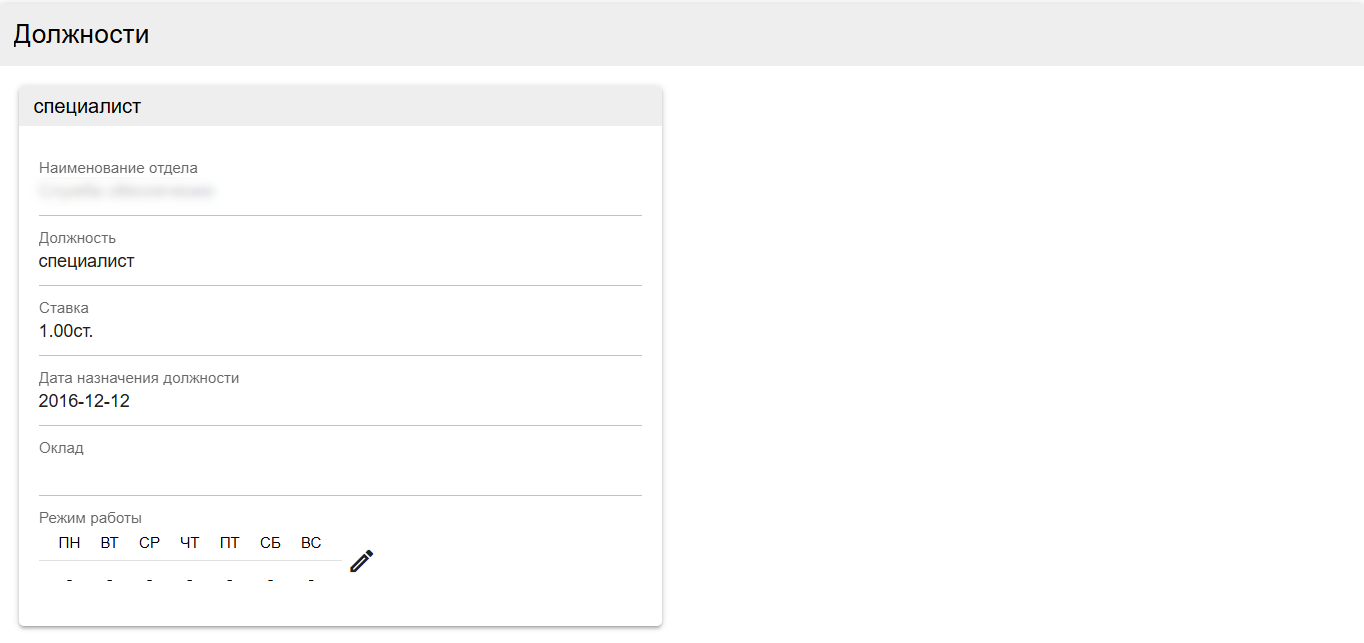Select the ПТ column header
The width and height of the screenshot is (1364, 643).
(x=230, y=543)
